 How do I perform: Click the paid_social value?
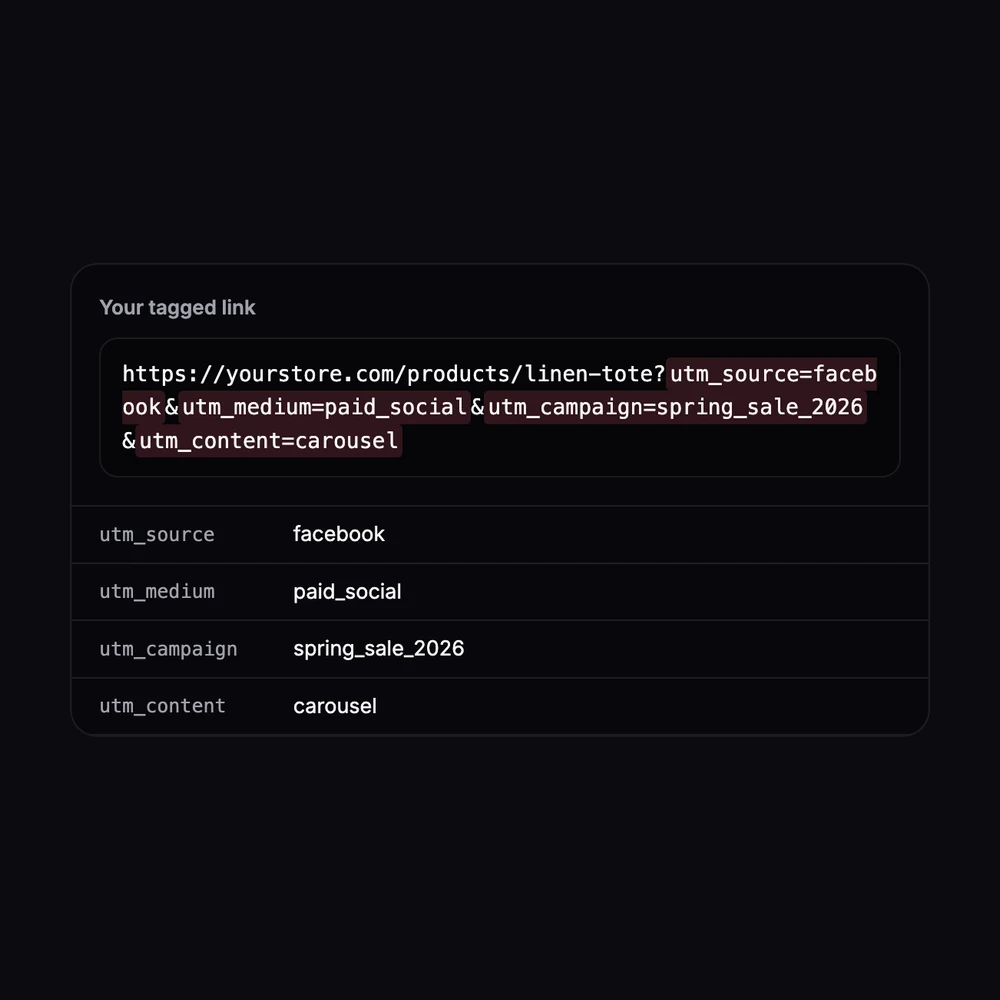pyautogui.click(x=347, y=592)
